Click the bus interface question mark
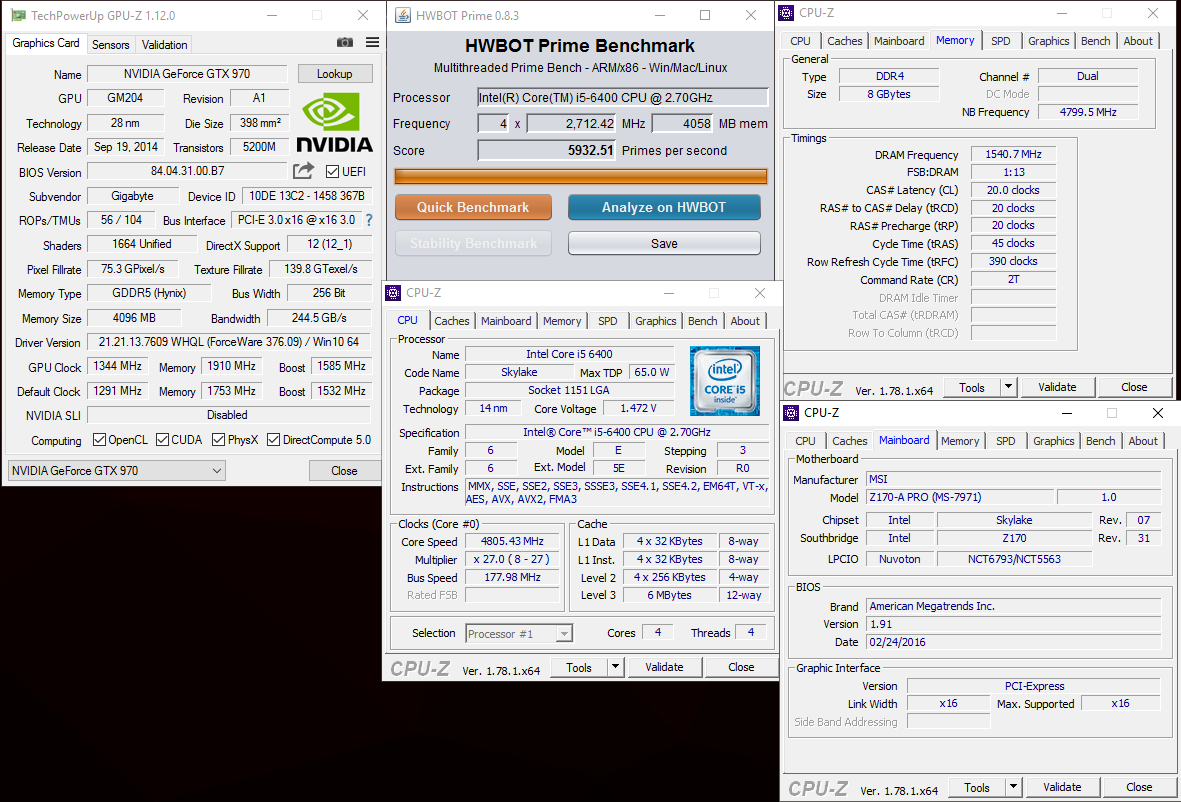Image resolution: width=1181 pixels, height=802 pixels. tap(369, 220)
